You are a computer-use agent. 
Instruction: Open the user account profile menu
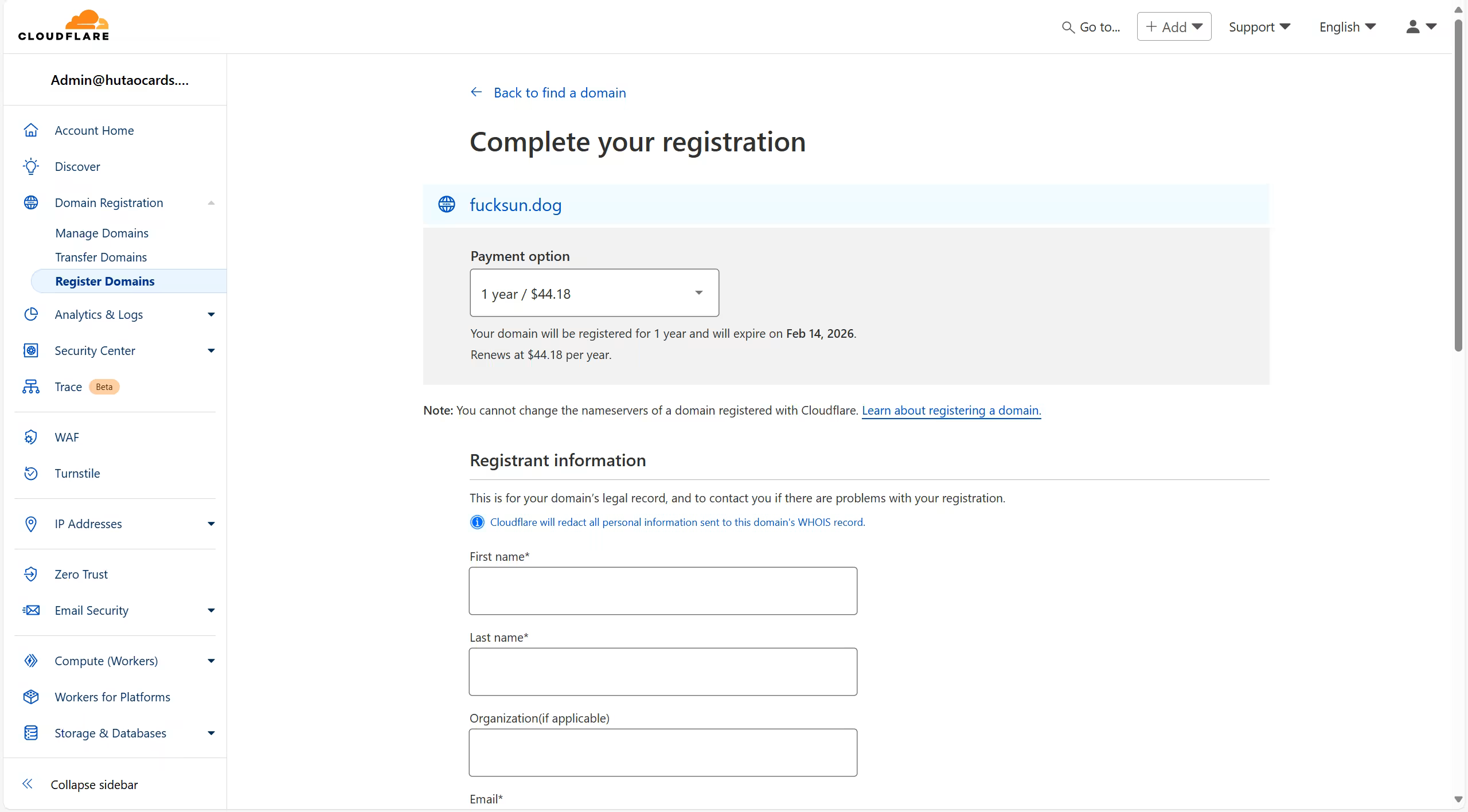click(1420, 27)
